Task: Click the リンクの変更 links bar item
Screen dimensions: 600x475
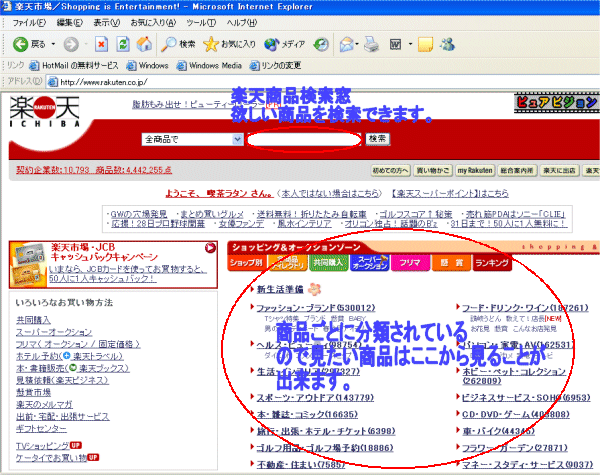Action: coord(276,66)
